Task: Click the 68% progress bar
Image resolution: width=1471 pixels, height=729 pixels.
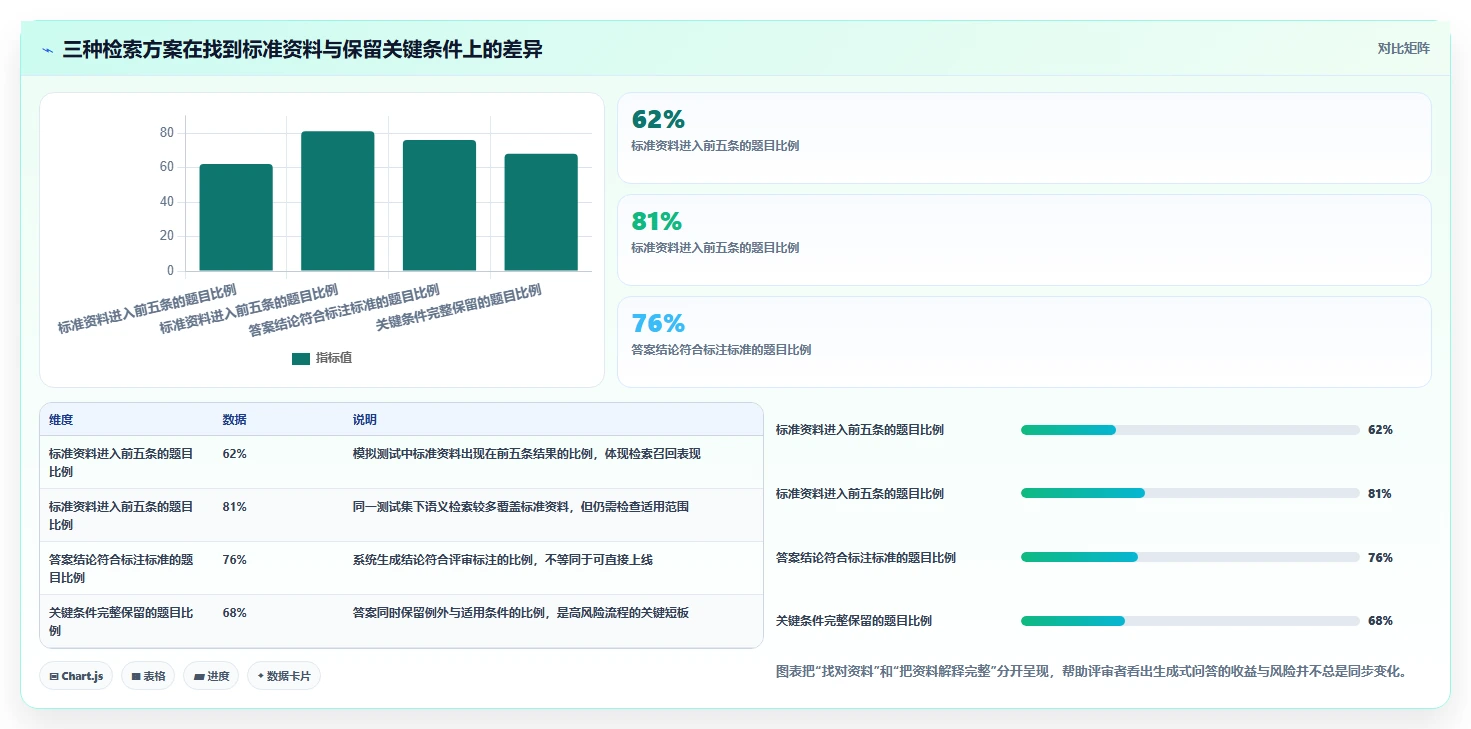Action: click(1190, 621)
